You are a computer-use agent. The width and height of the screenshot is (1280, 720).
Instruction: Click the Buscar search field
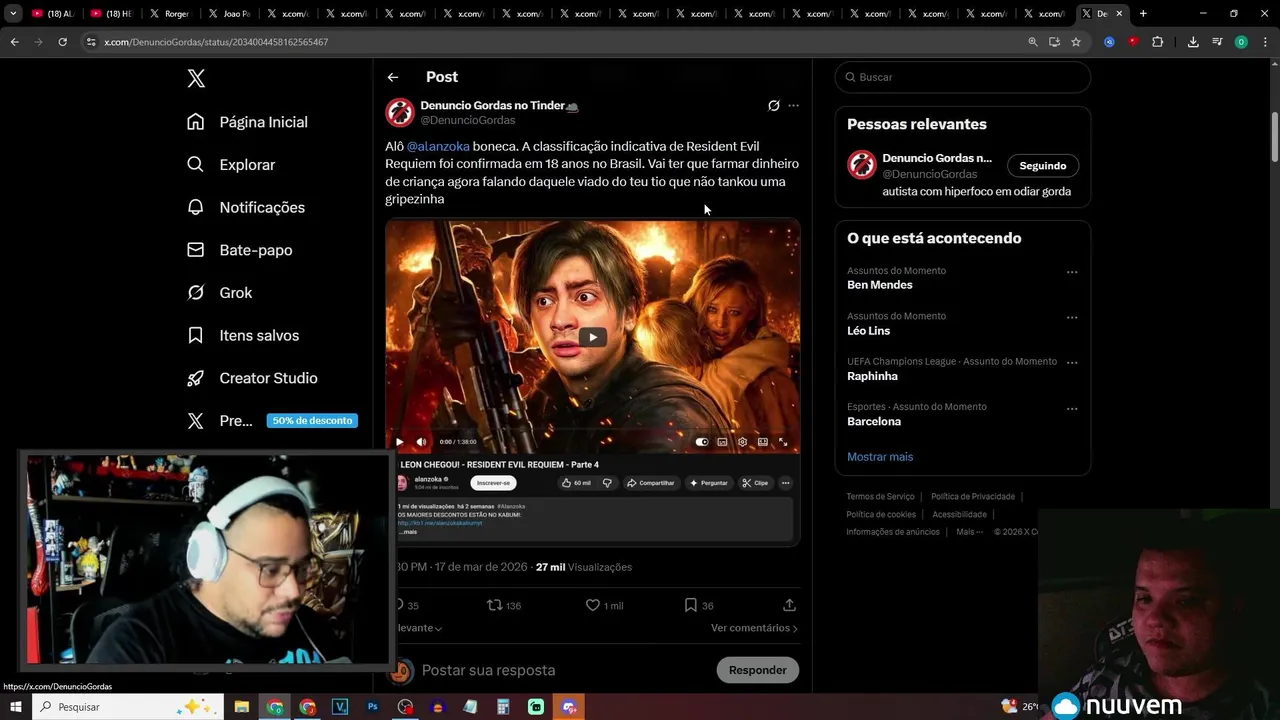pyautogui.click(x=963, y=77)
